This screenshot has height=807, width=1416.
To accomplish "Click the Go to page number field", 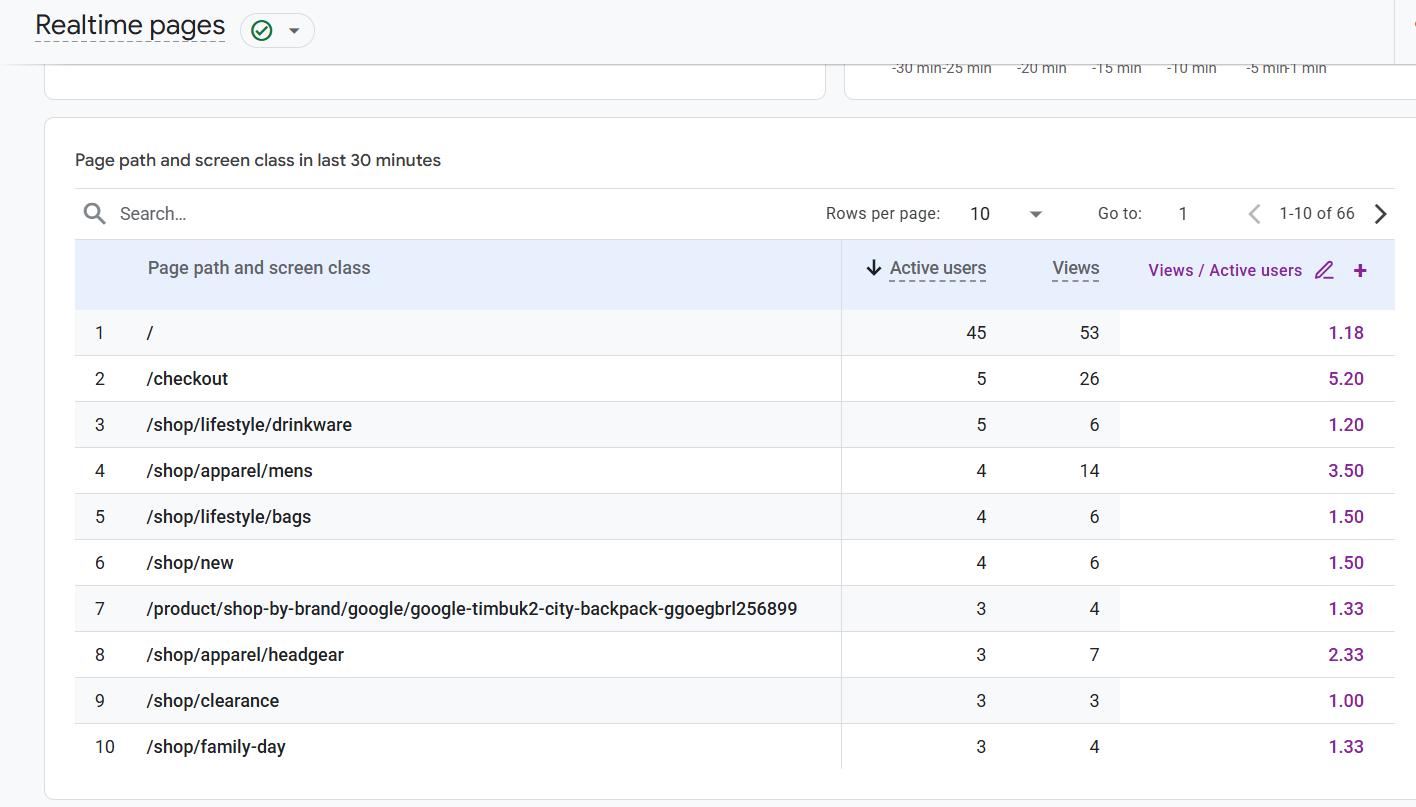I will click(x=1183, y=214).
